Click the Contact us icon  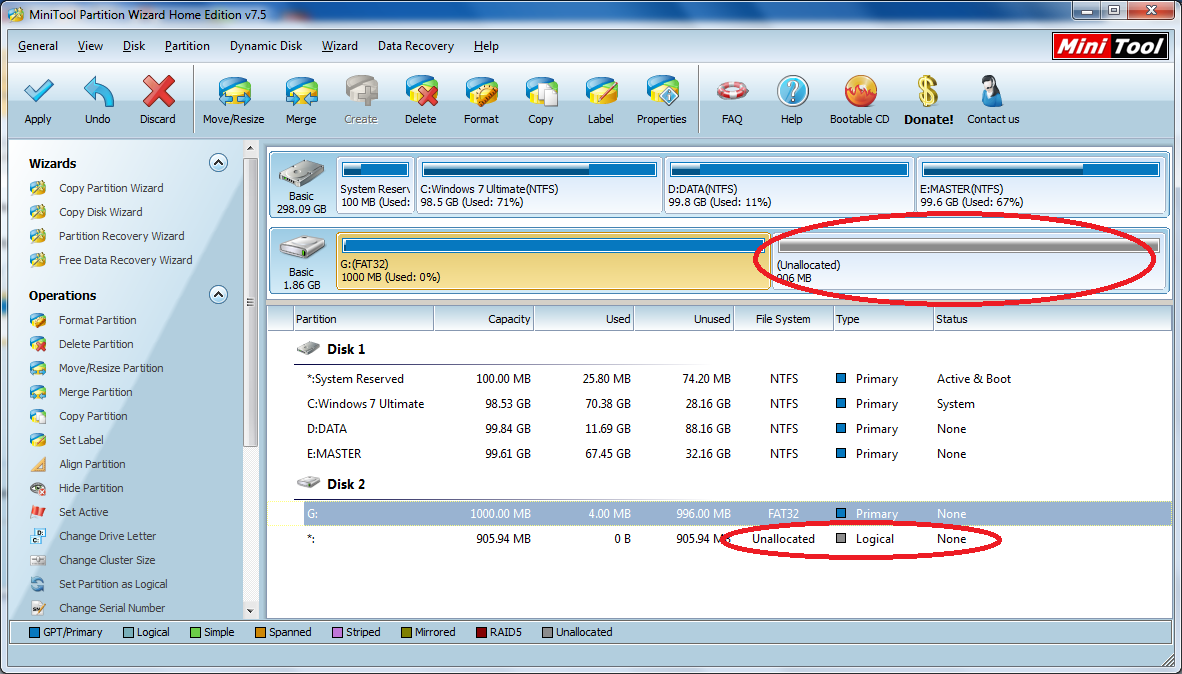(992, 91)
